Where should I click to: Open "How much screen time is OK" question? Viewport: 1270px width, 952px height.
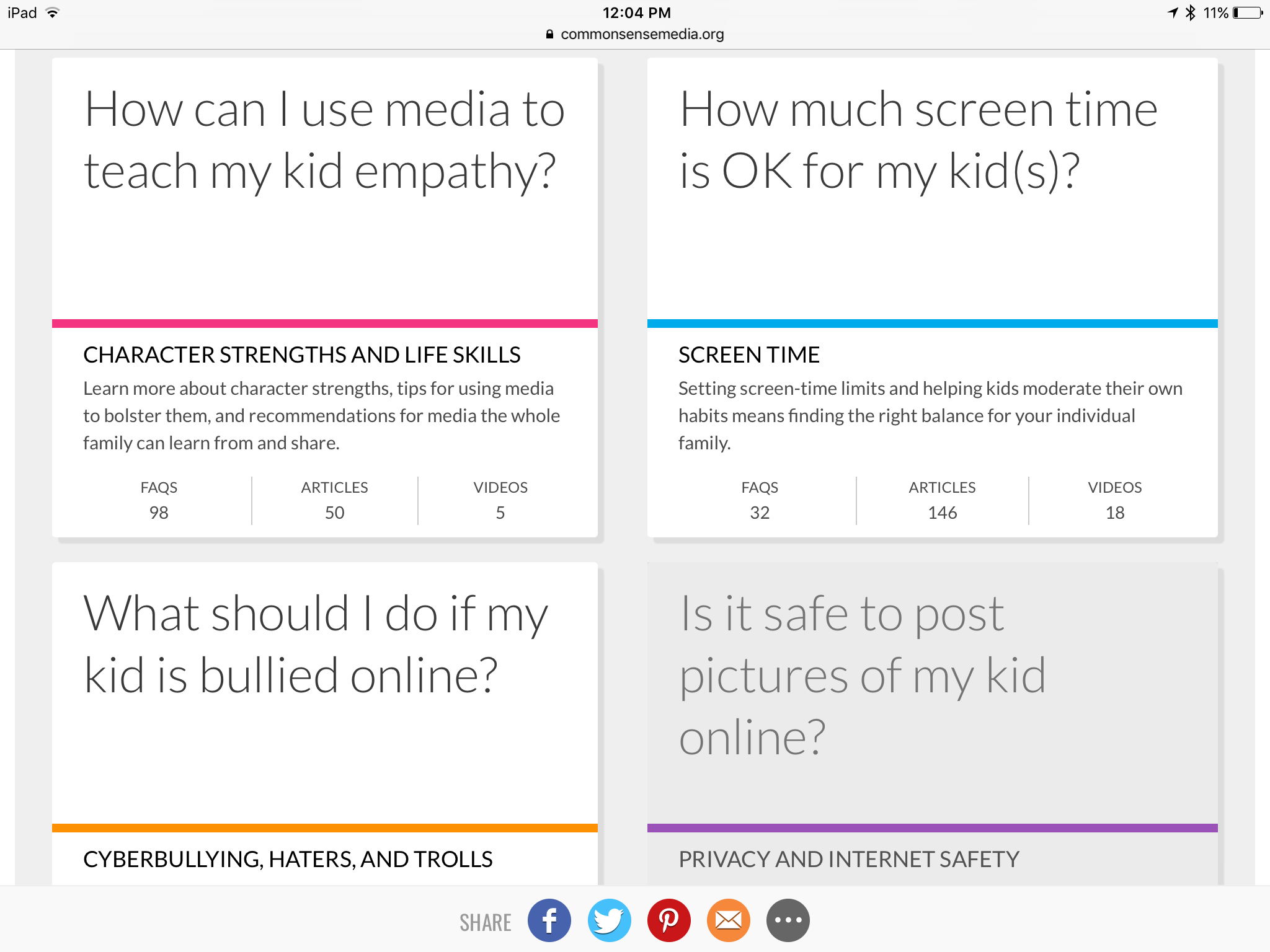[918, 140]
